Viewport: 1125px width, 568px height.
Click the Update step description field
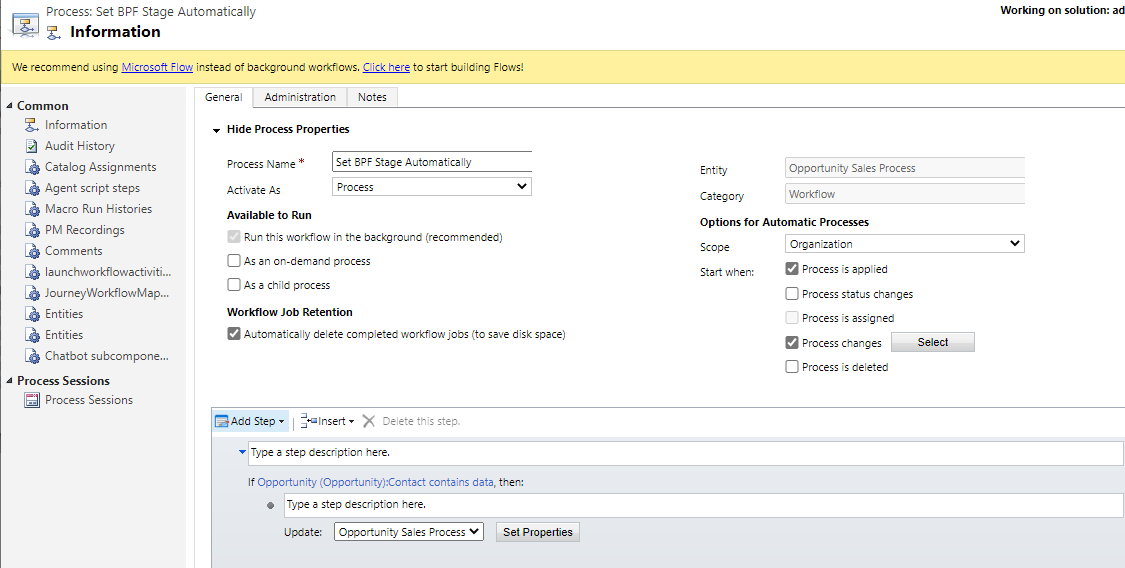703,505
